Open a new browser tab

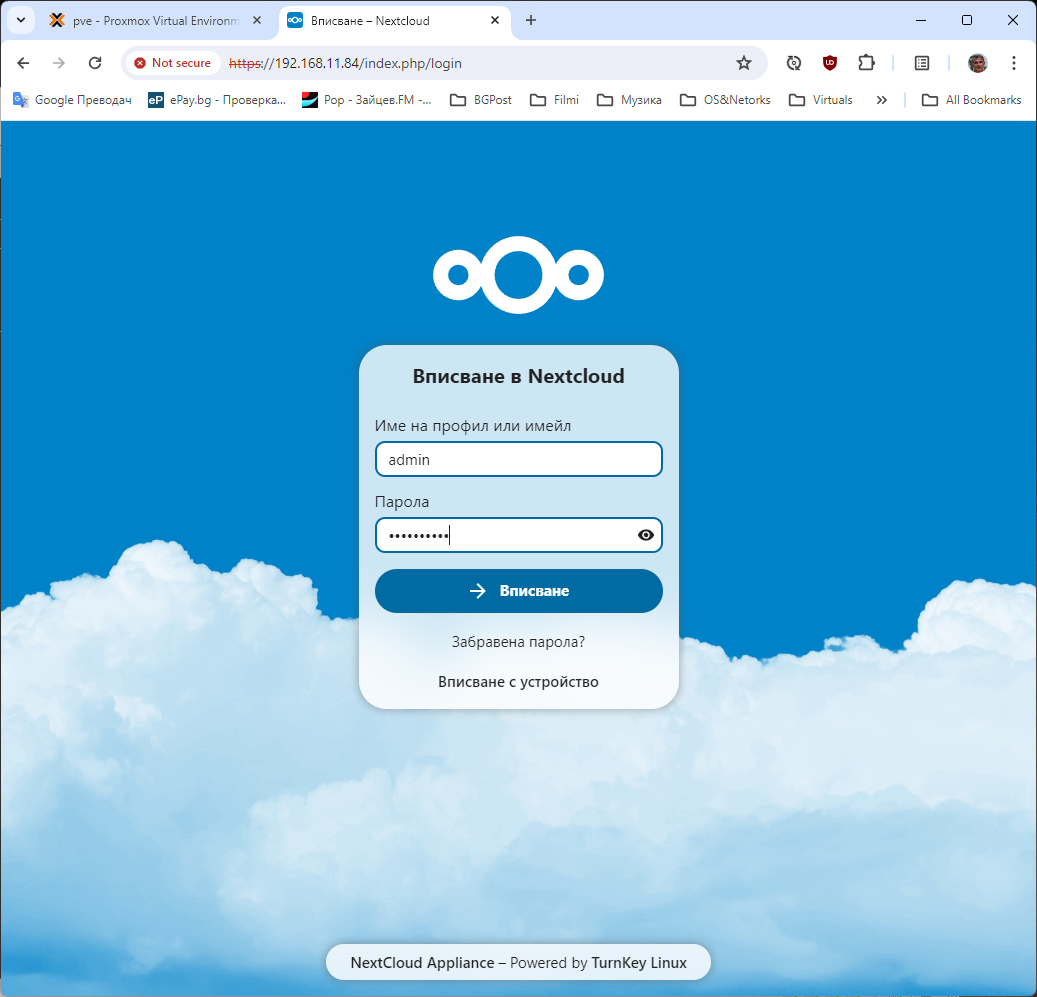(530, 20)
